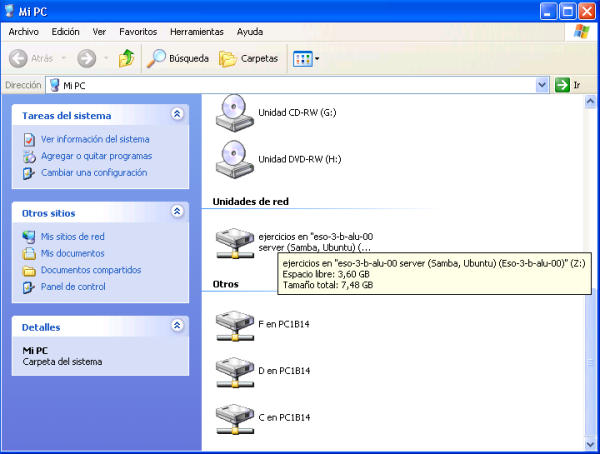Open the Unidad CD-RW (G:) drive icon
This screenshot has width=600, height=454.
234,111
